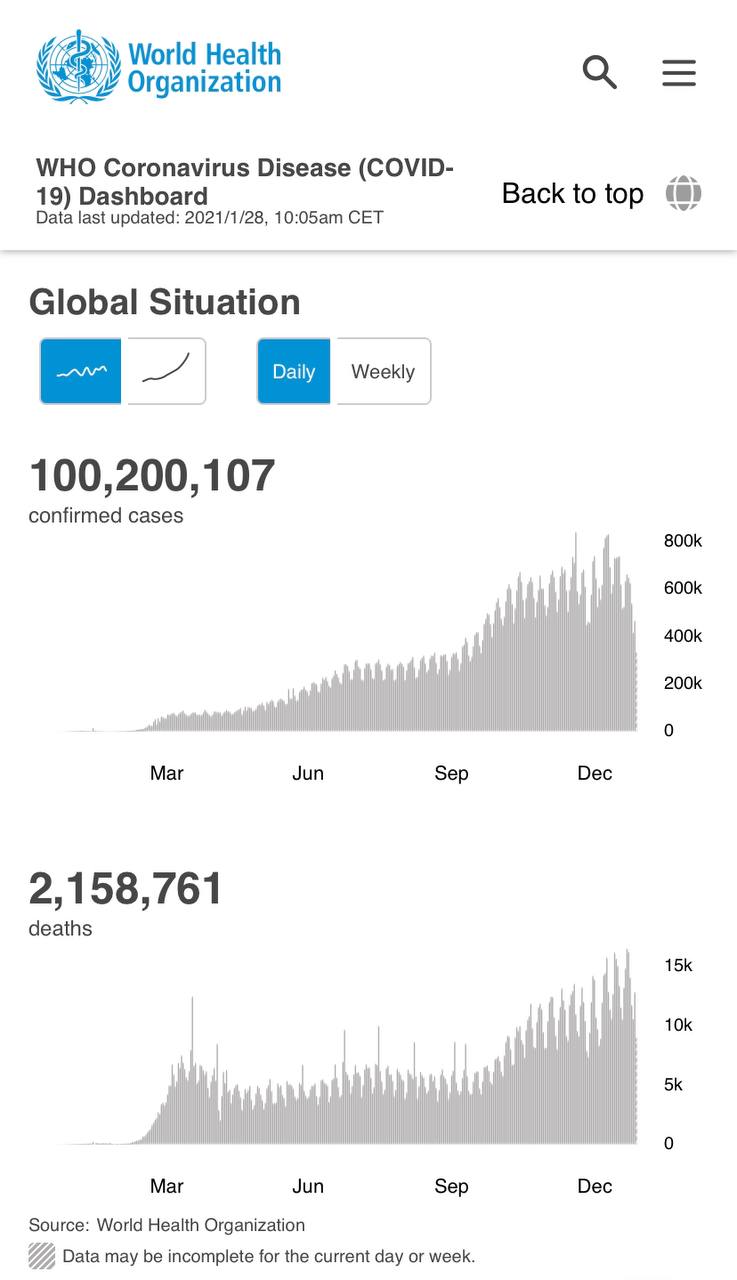Click the 100,200,107 confirmed cases figure
737x1280 pixels.
(x=152, y=475)
